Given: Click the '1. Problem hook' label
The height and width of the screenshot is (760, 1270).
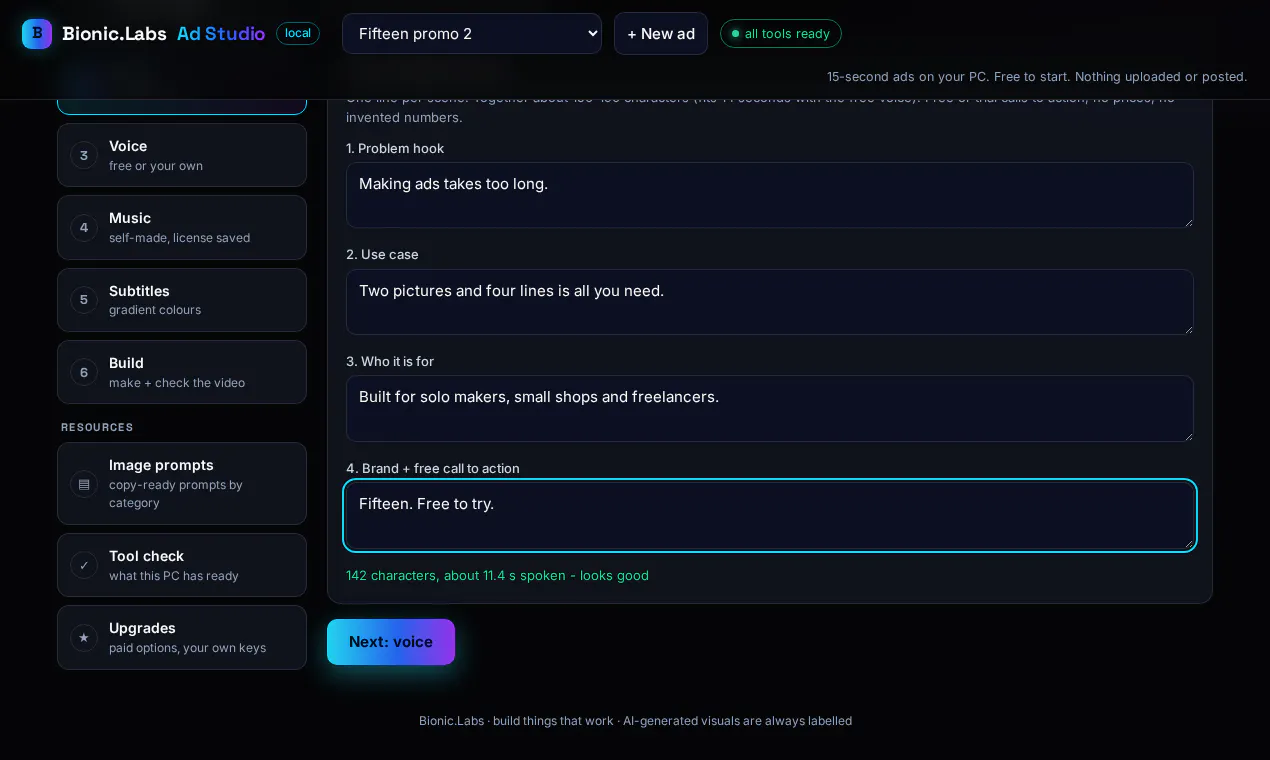Looking at the screenshot, I should [x=395, y=148].
